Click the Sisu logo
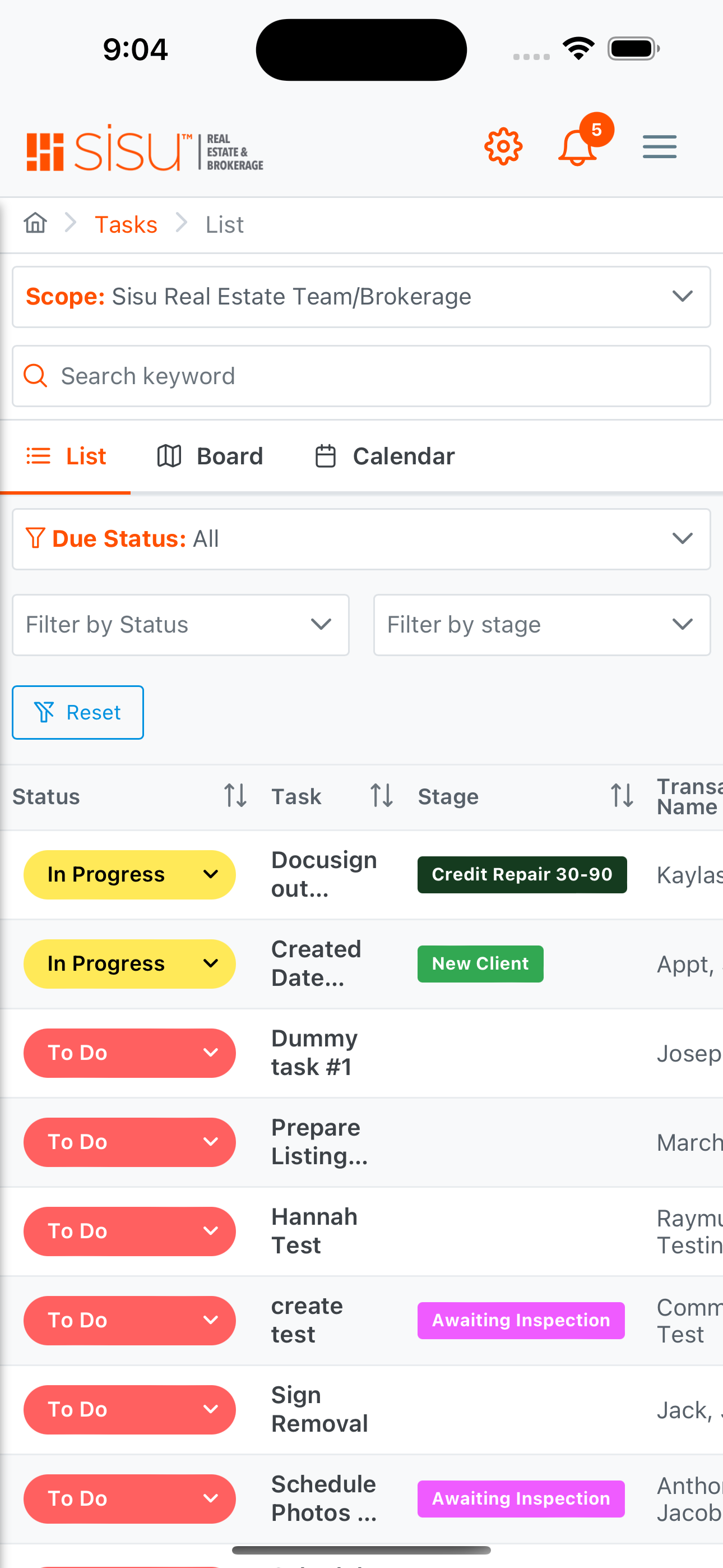The width and height of the screenshot is (723, 1568). tap(145, 148)
